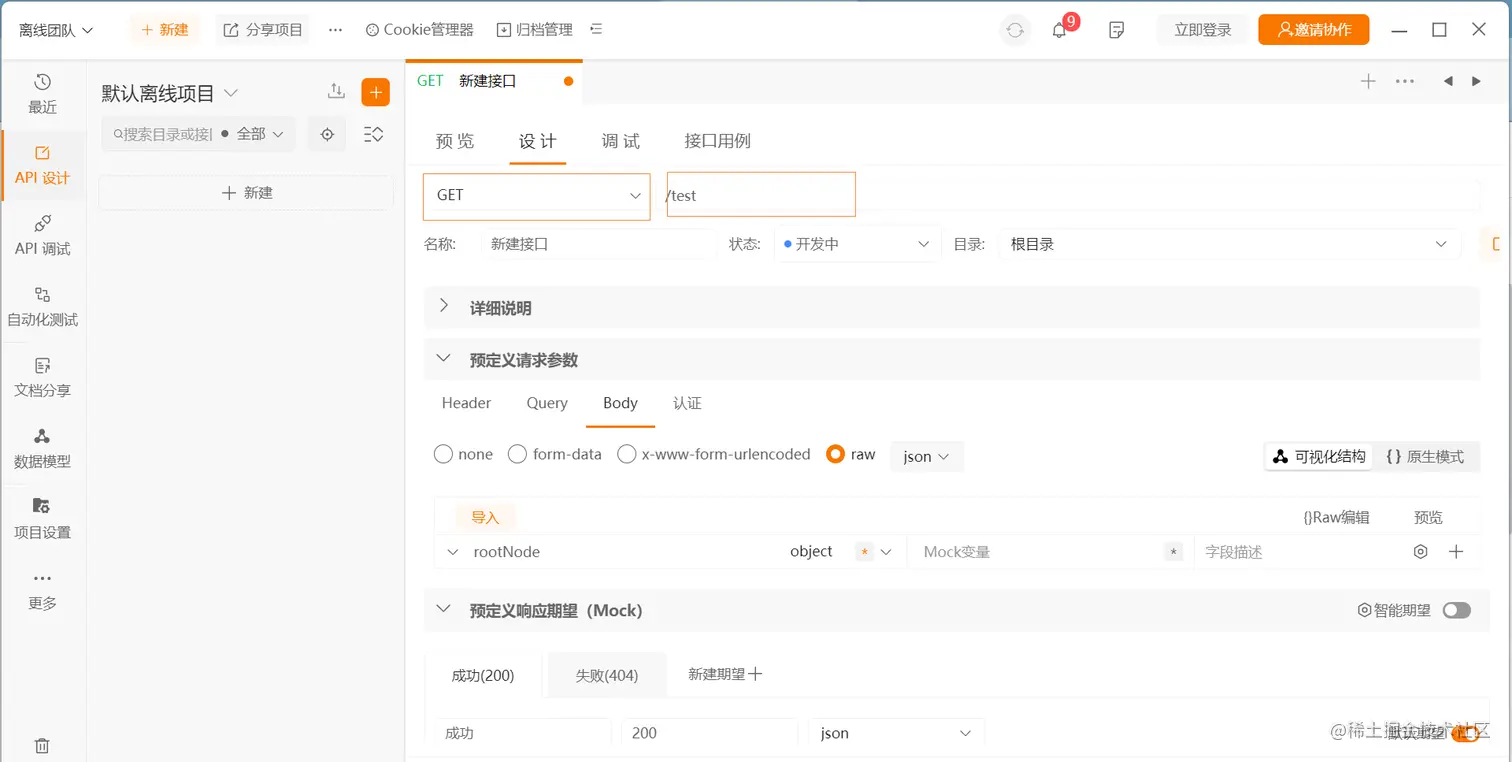This screenshot has width=1512, height=762.
Task: Open the GET method dropdown
Action: pos(536,194)
